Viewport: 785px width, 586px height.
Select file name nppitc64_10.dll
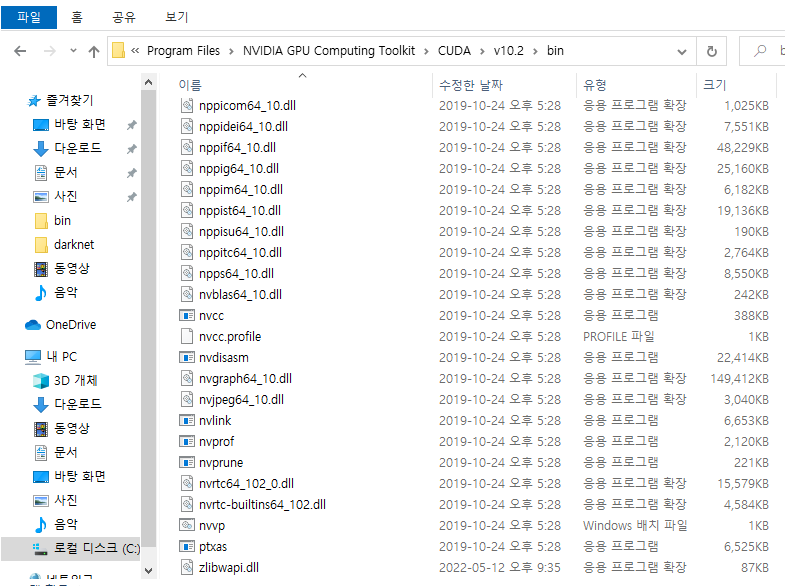point(240,253)
